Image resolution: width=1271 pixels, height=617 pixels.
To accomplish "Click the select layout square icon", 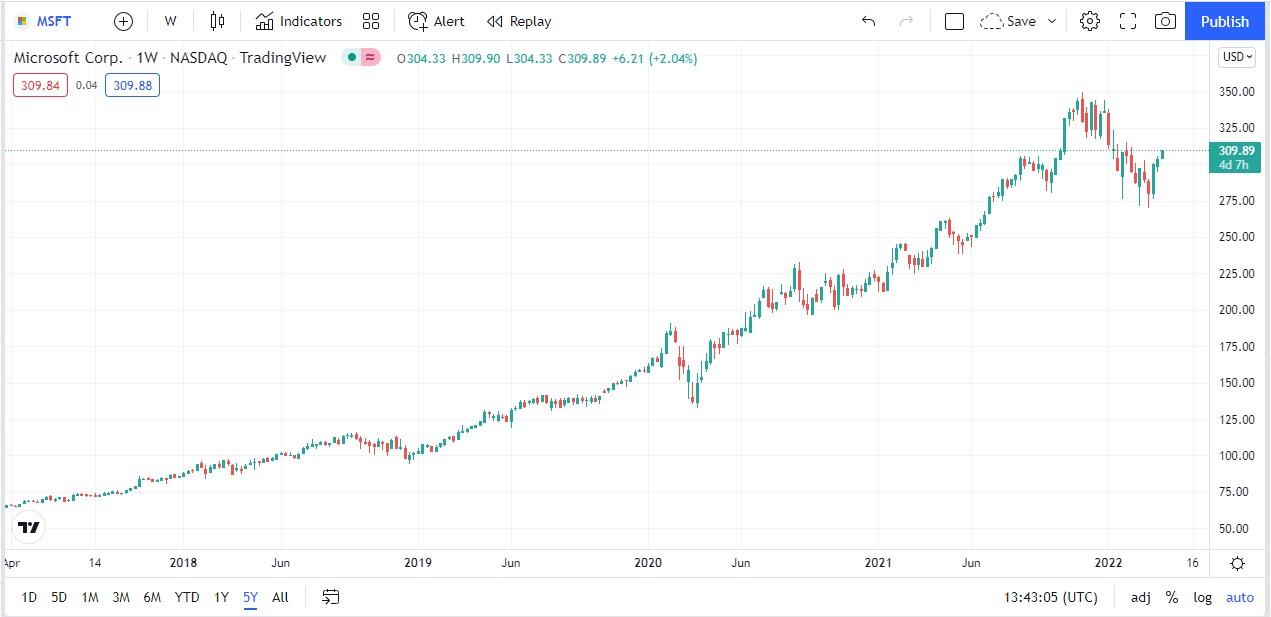I will [x=954, y=21].
